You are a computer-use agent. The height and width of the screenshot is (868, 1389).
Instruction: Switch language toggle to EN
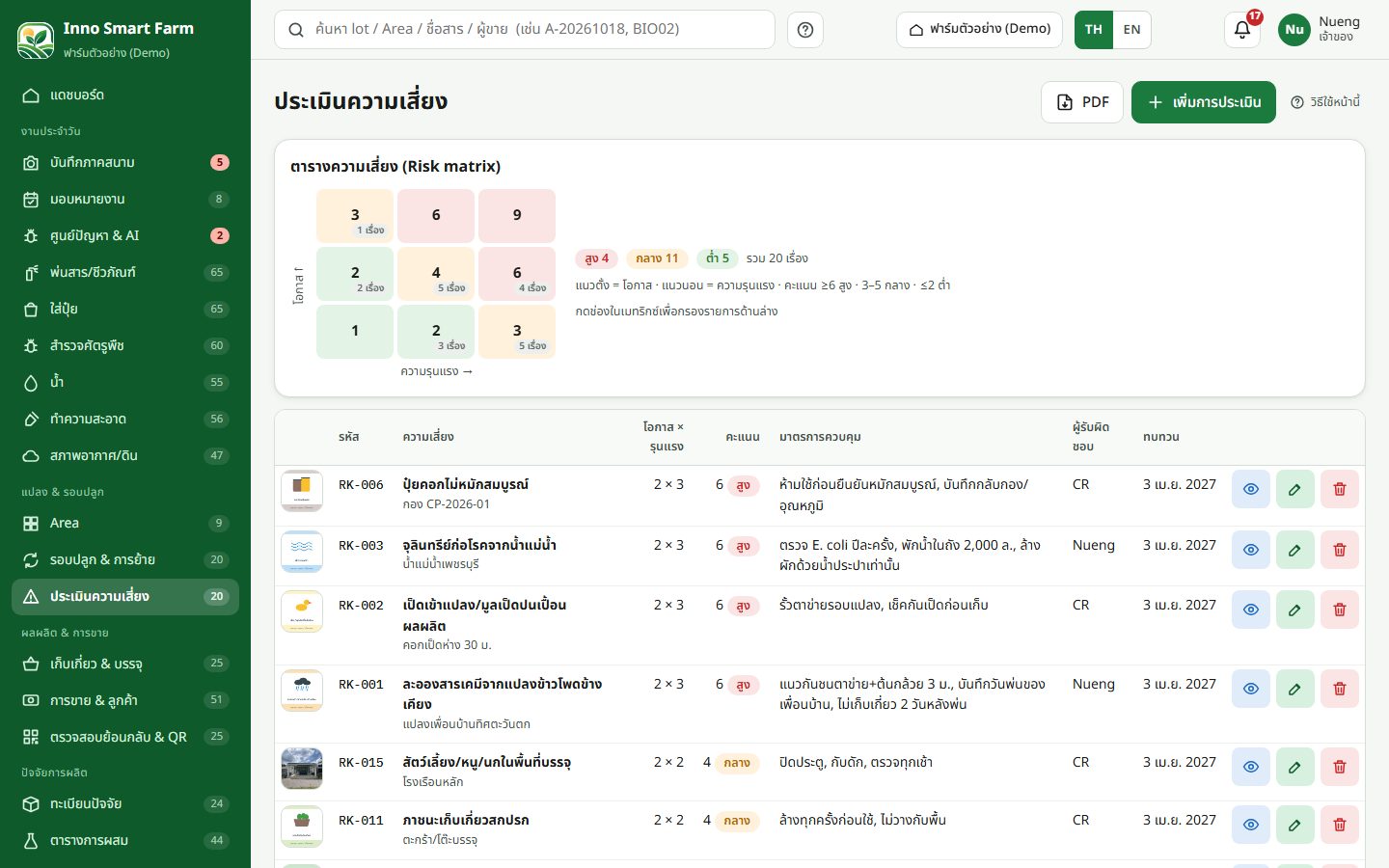click(1131, 30)
